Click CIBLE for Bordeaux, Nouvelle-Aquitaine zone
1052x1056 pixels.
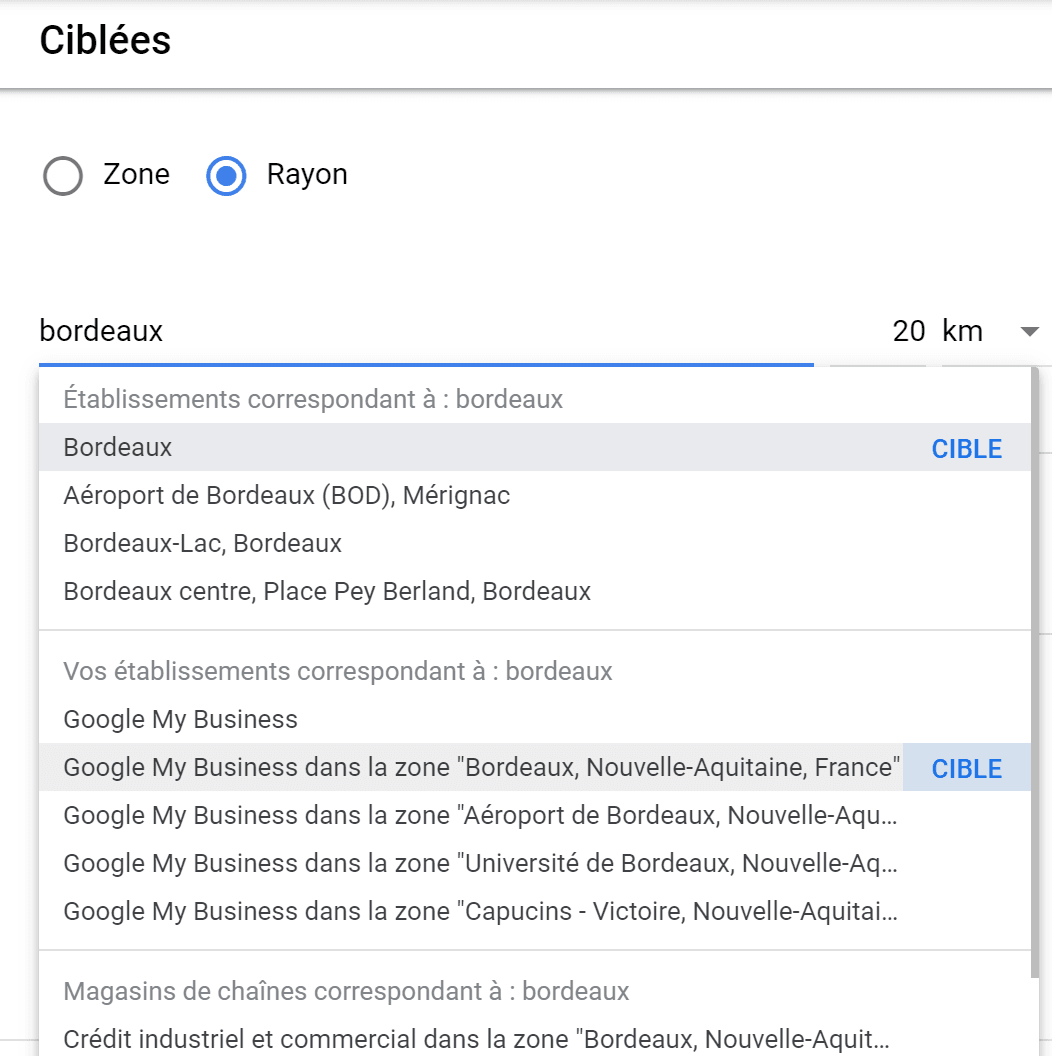[x=966, y=768]
